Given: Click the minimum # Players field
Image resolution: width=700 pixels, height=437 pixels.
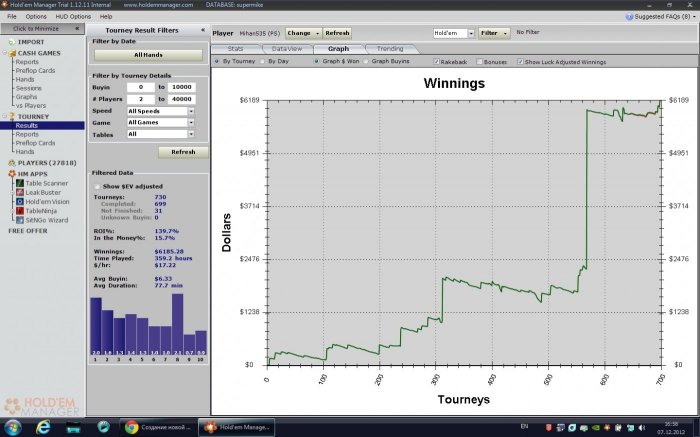Looking at the screenshot, I should pyautogui.click(x=141, y=99).
